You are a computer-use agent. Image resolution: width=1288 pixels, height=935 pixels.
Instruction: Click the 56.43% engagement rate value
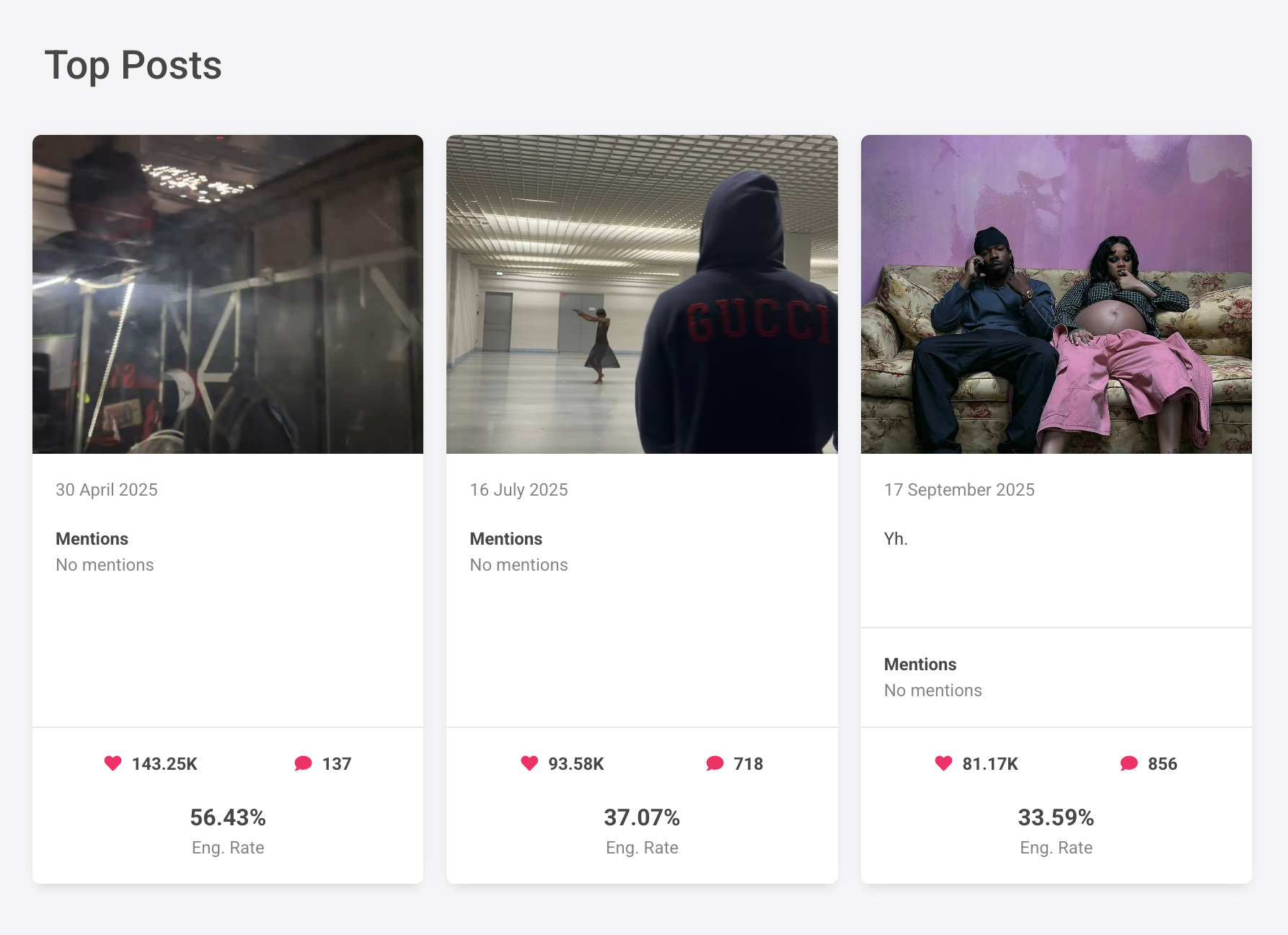pos(228,817)
